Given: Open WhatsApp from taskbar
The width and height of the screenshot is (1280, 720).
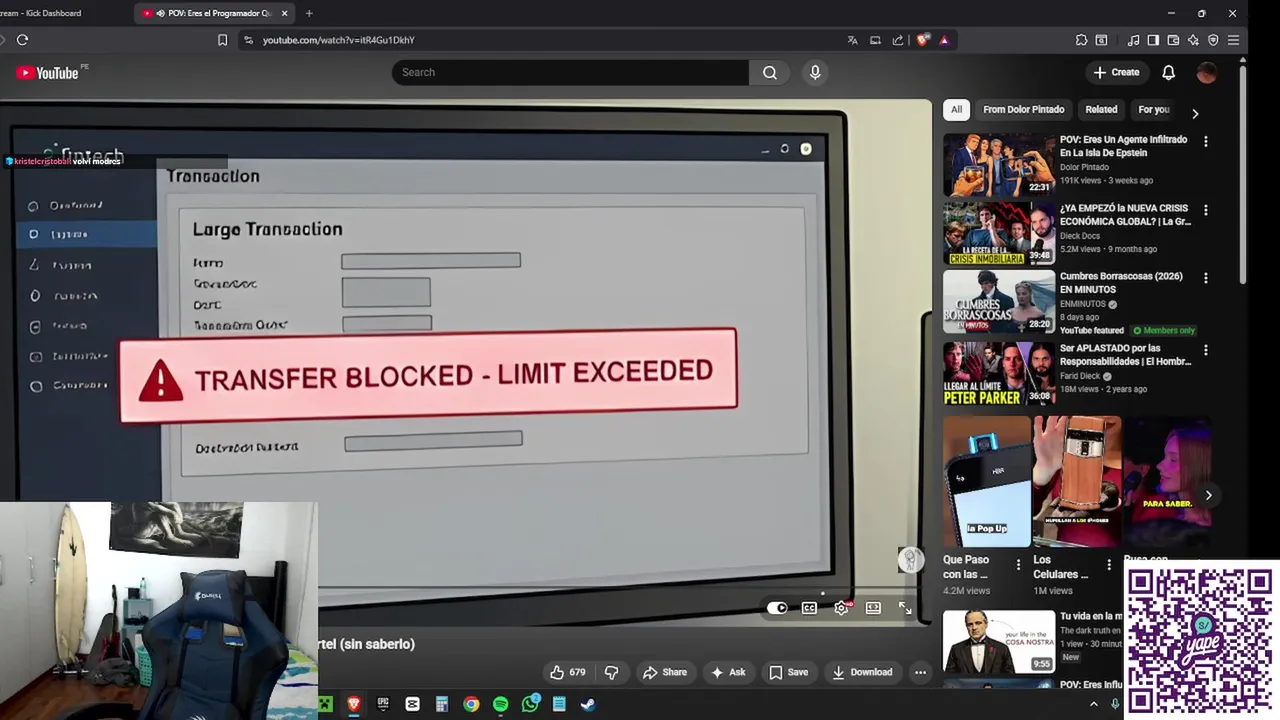Looking at the screenshot, I should pos(530,704).
